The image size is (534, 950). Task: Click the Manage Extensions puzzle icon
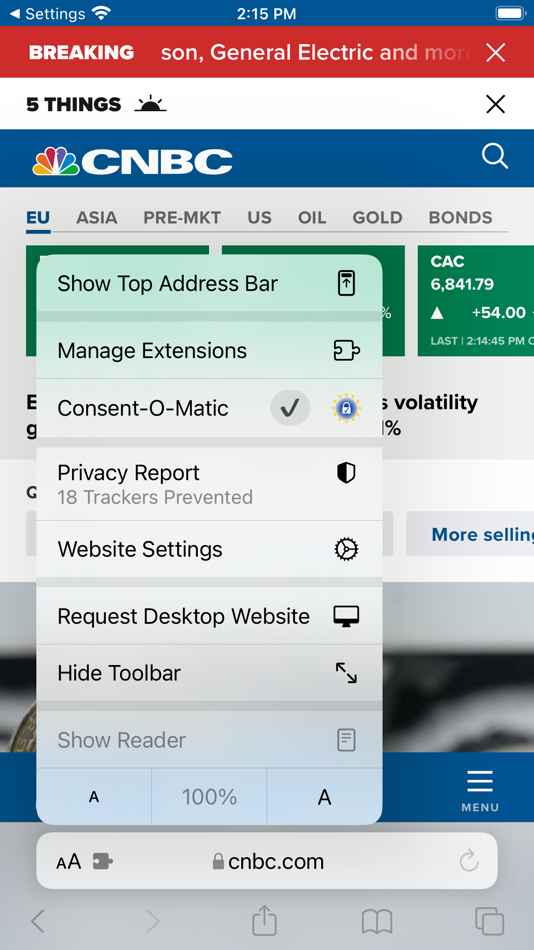coord(346,350)
